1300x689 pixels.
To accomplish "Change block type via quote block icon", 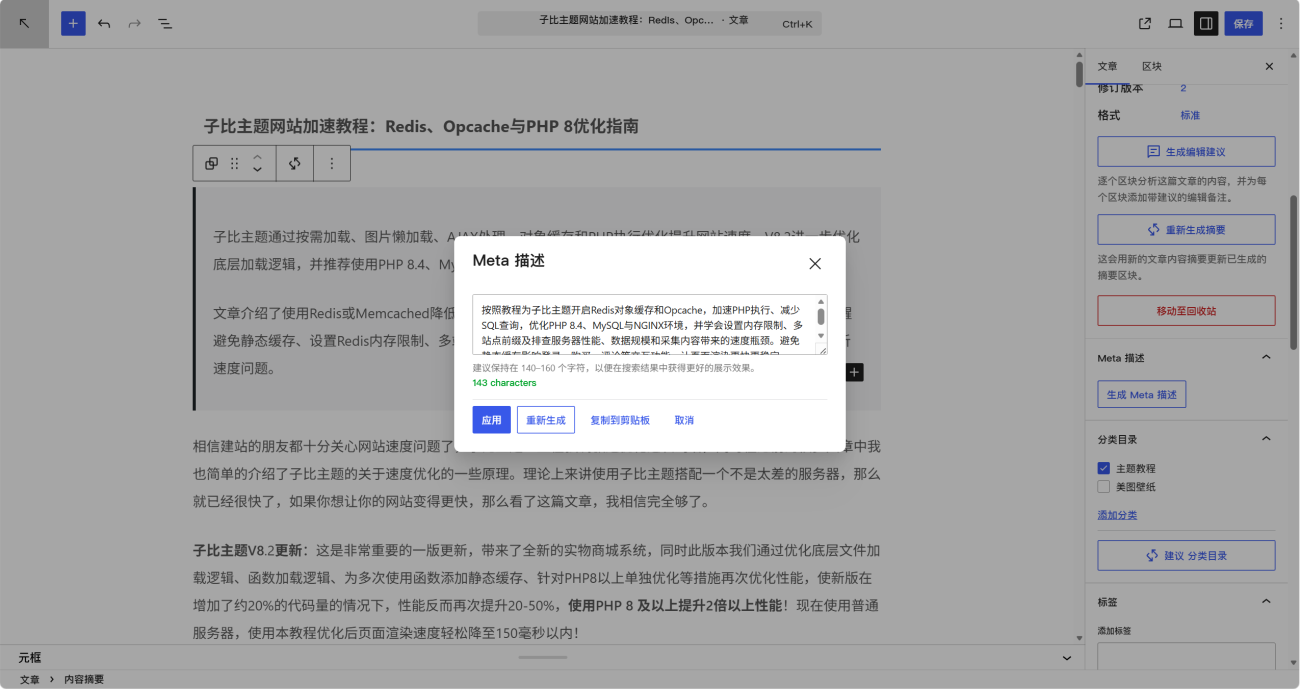I will tap(211, 164).
